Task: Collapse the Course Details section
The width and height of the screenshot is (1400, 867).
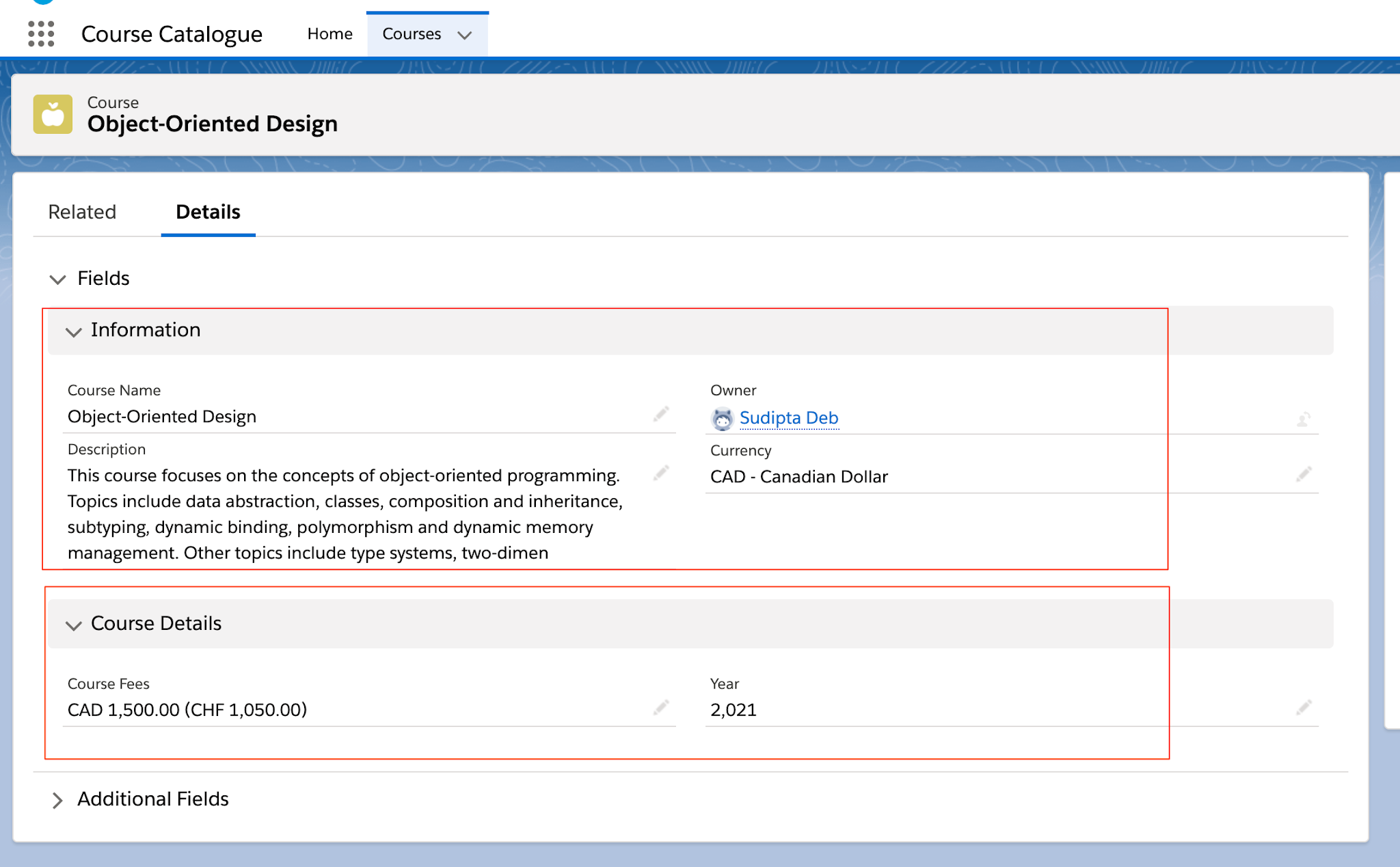Action: click(x=74, y=626)
